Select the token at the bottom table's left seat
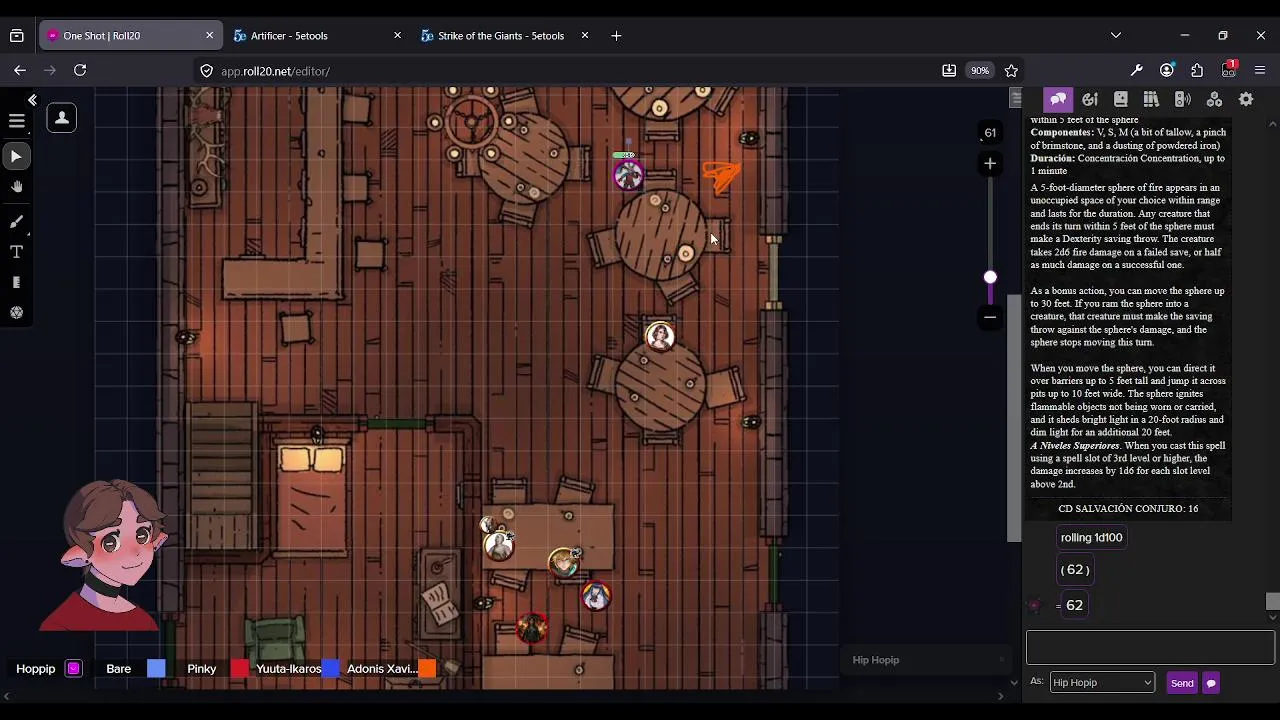The width and height of the screenshot is (1280, 720). [498, 545]
